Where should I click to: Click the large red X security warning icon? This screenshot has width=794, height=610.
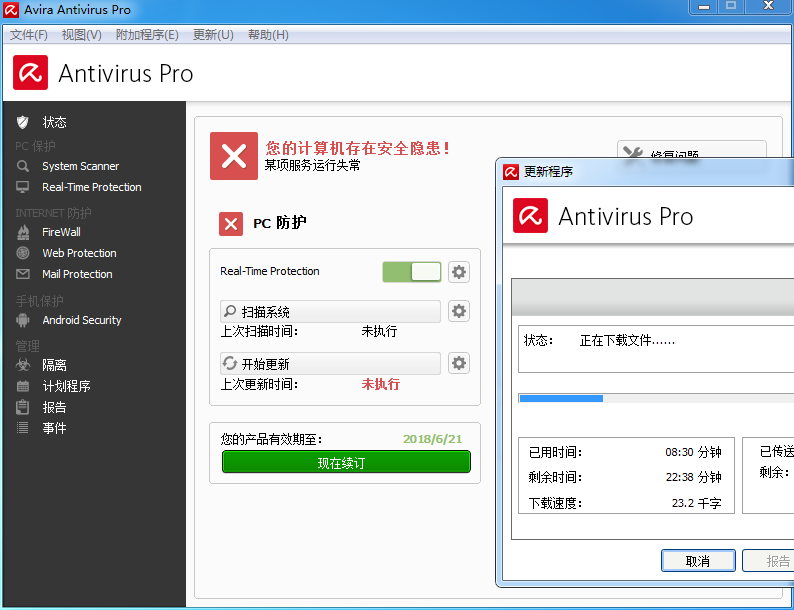[234, 156]
